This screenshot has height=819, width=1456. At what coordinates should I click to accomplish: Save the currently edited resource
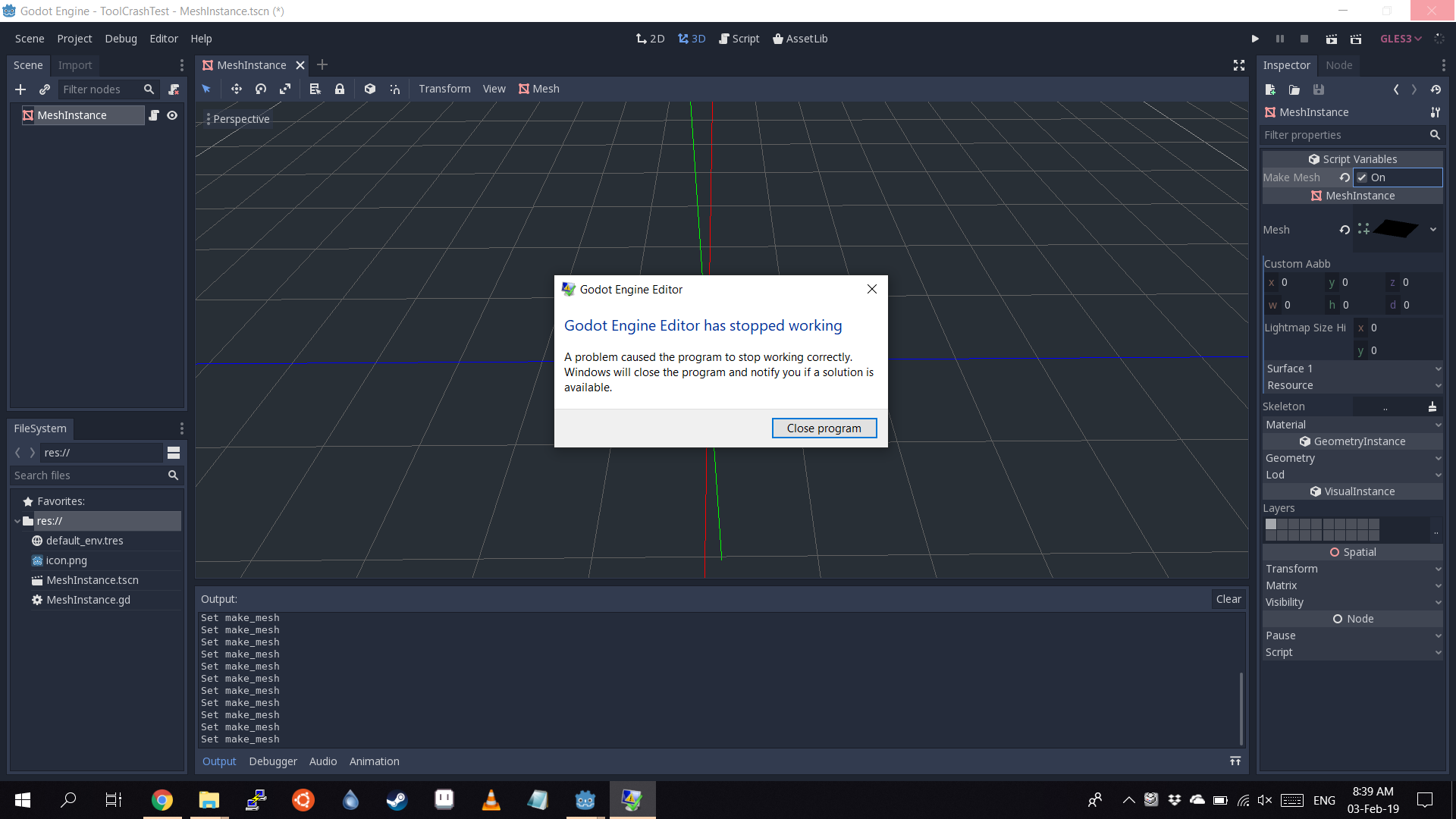coord(1319,89)
